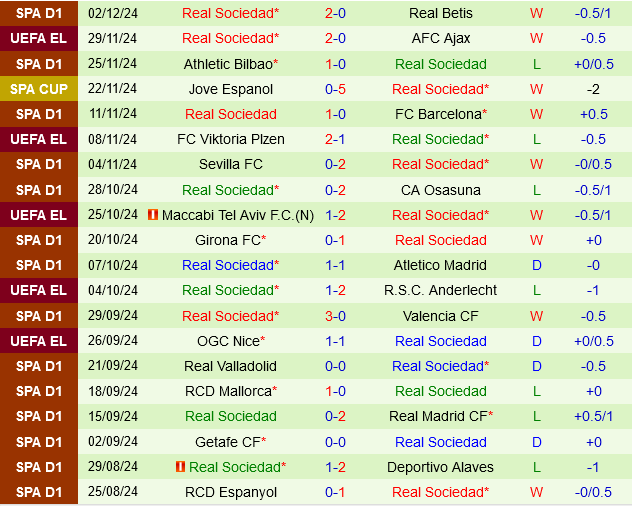Open the RCD Espanyol team page
The height and width of the screenshot is (506, 632).
pyautogui.click(x=230, y=492)
